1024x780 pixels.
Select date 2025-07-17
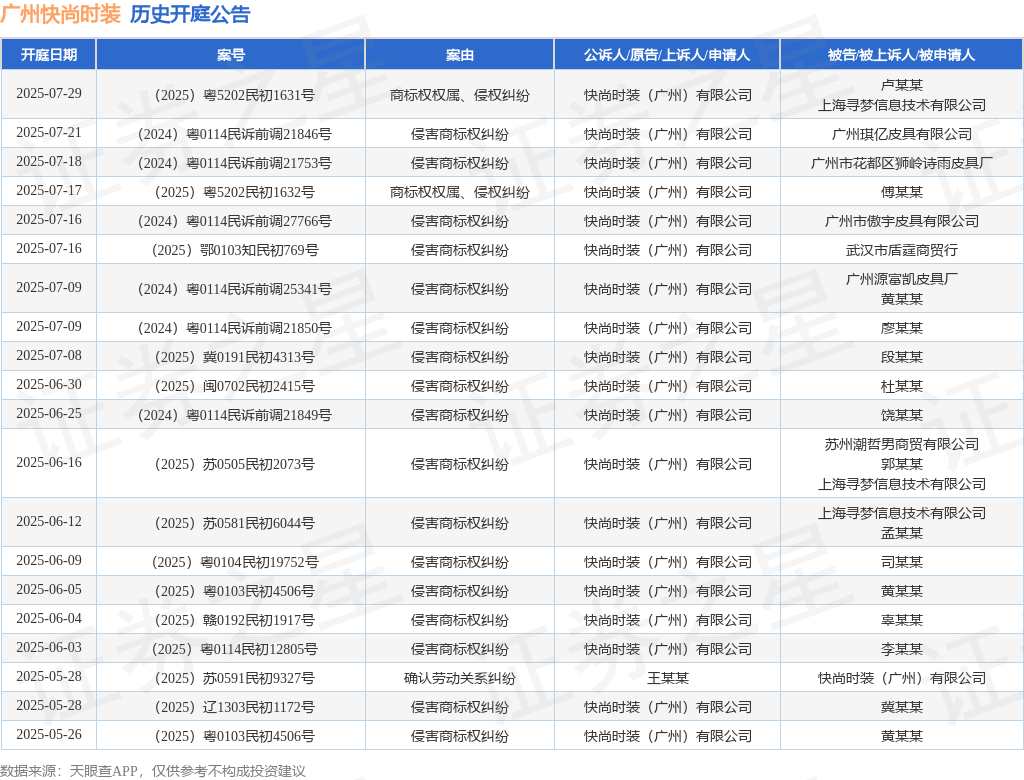49,190
